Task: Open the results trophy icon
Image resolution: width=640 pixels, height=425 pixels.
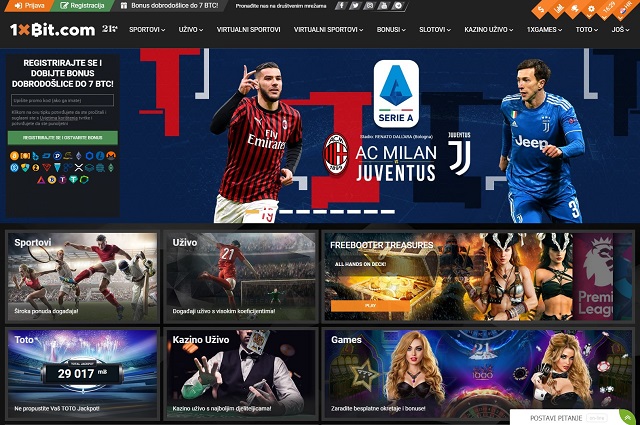Action: coord(575,8)
